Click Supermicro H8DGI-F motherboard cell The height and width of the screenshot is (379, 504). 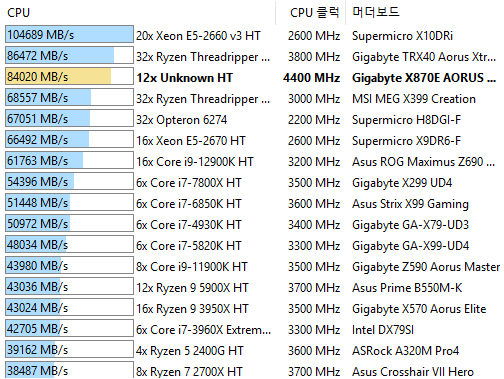406,120
